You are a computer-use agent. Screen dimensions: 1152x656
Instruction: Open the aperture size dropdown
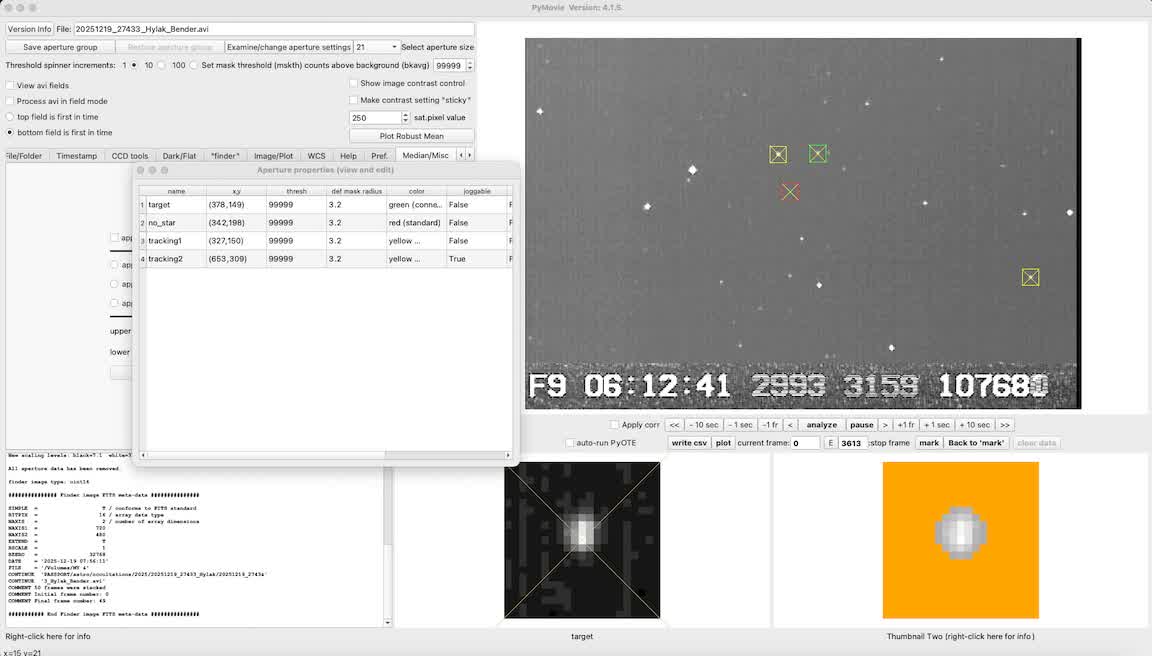click(x=376, y=47)
